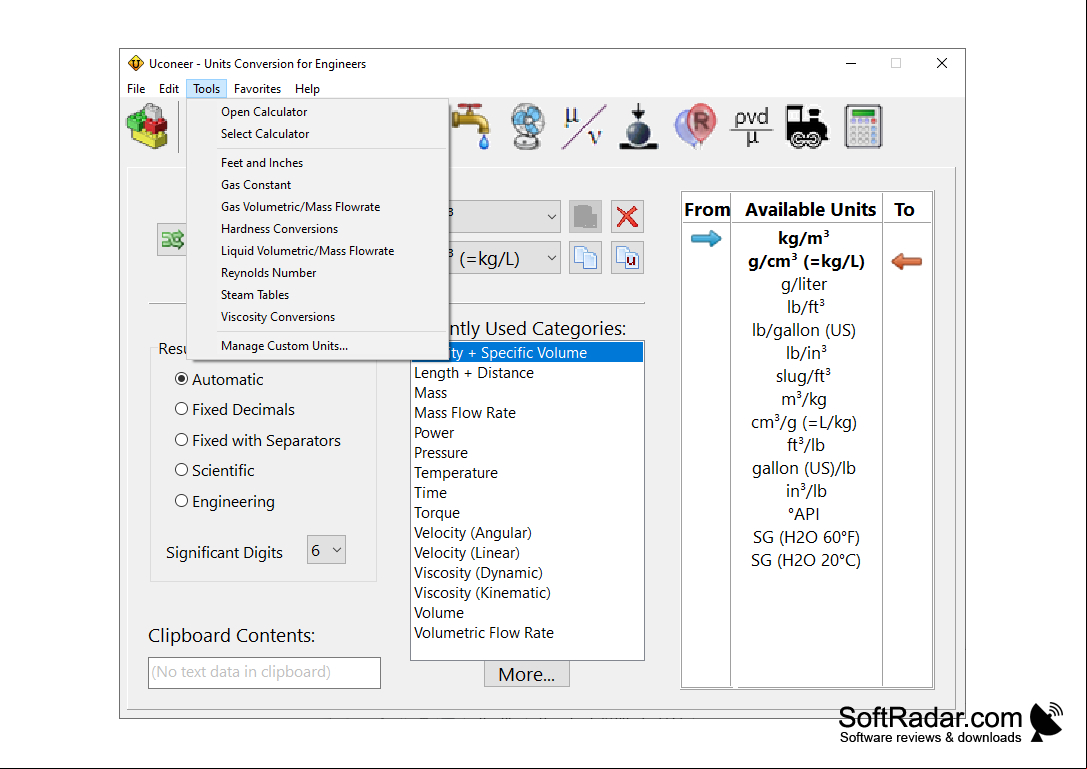The width and height of the screenshot is (1087, 769).
Task: Click the R balloon gas constant icon
Action: (695, 126)
